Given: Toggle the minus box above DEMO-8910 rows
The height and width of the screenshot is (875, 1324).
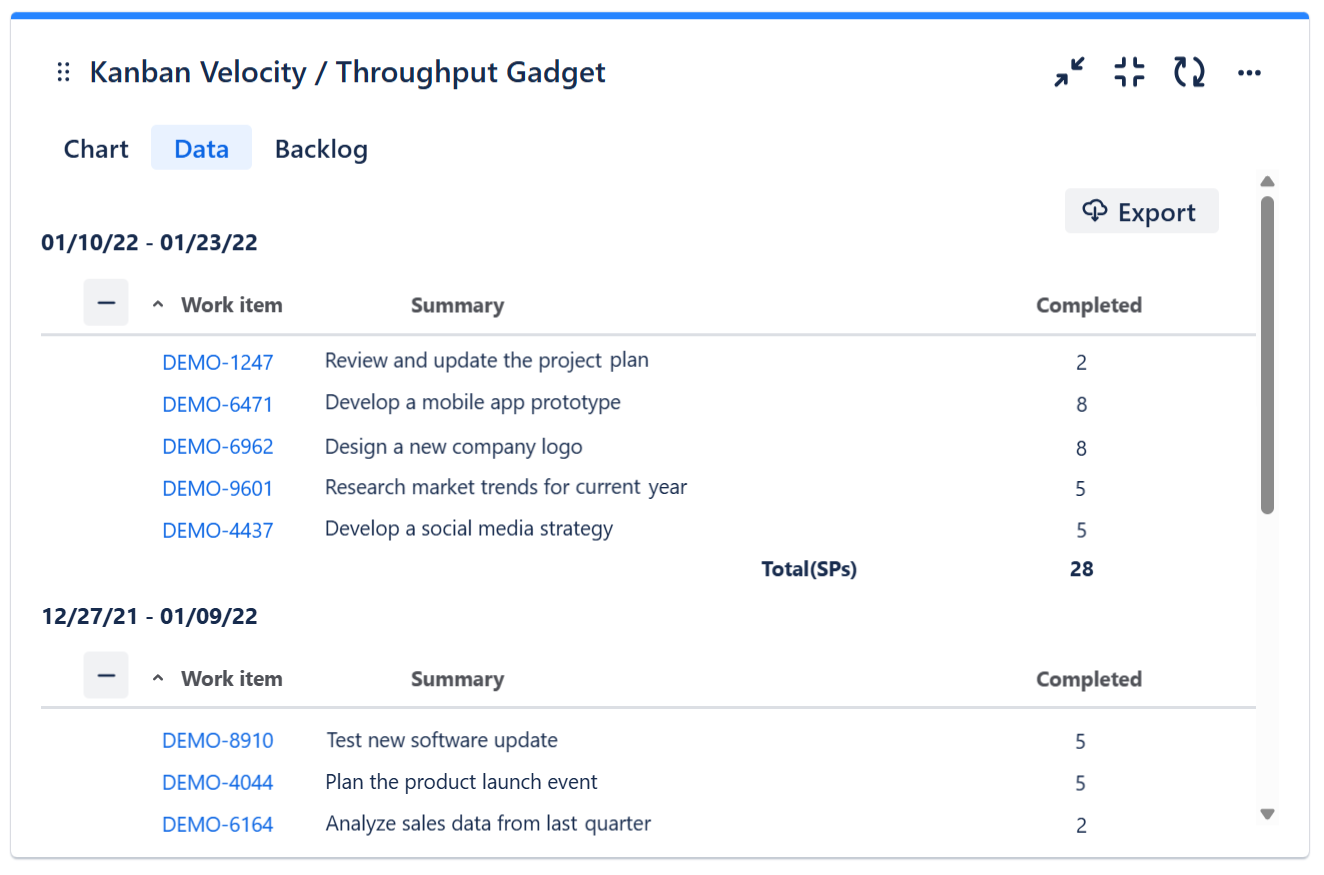Looking at the screenshot, I should [106, 676].
